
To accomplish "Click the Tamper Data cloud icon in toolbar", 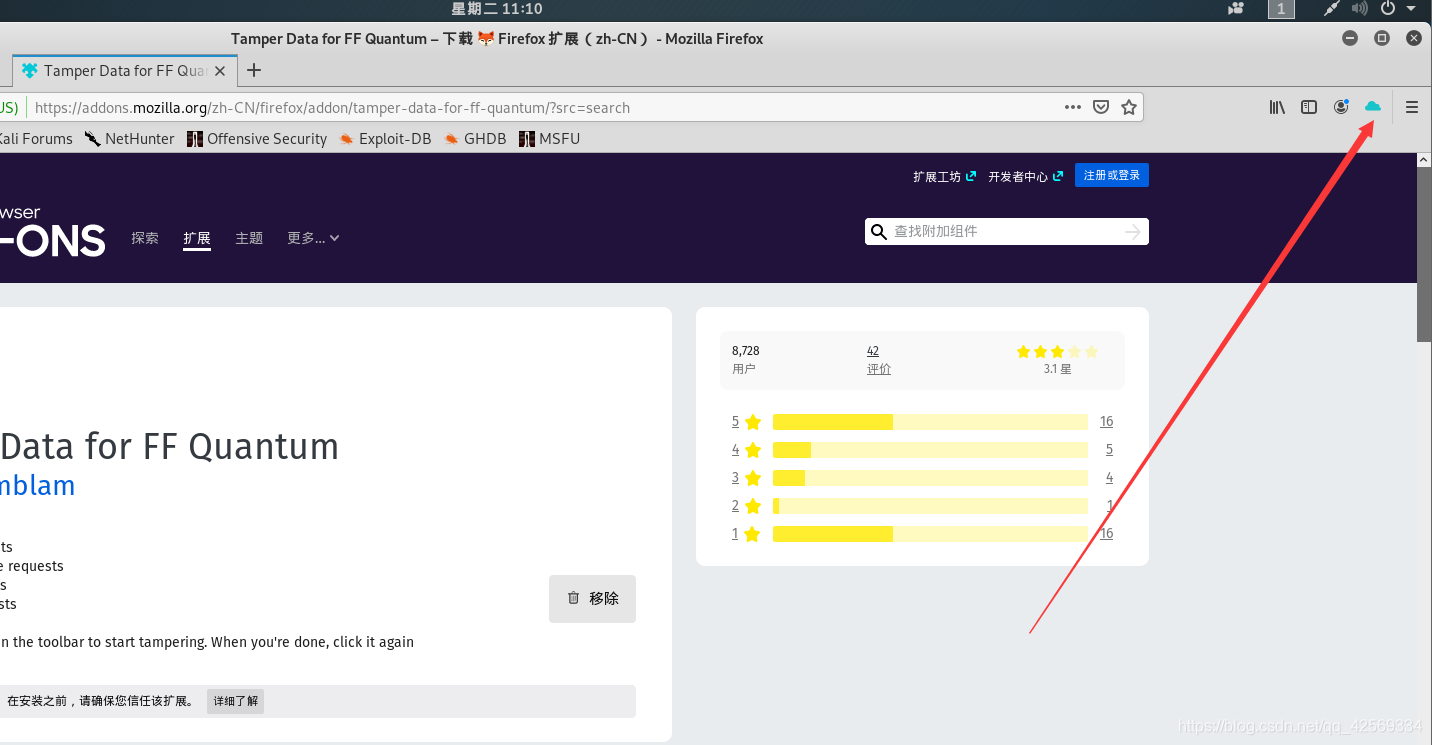I will 1373,107.
